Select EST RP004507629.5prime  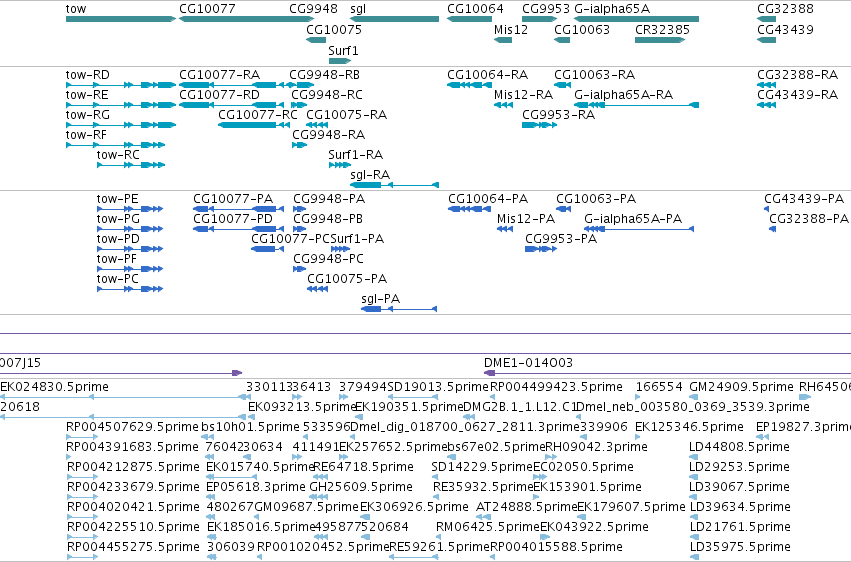point(82,437)
